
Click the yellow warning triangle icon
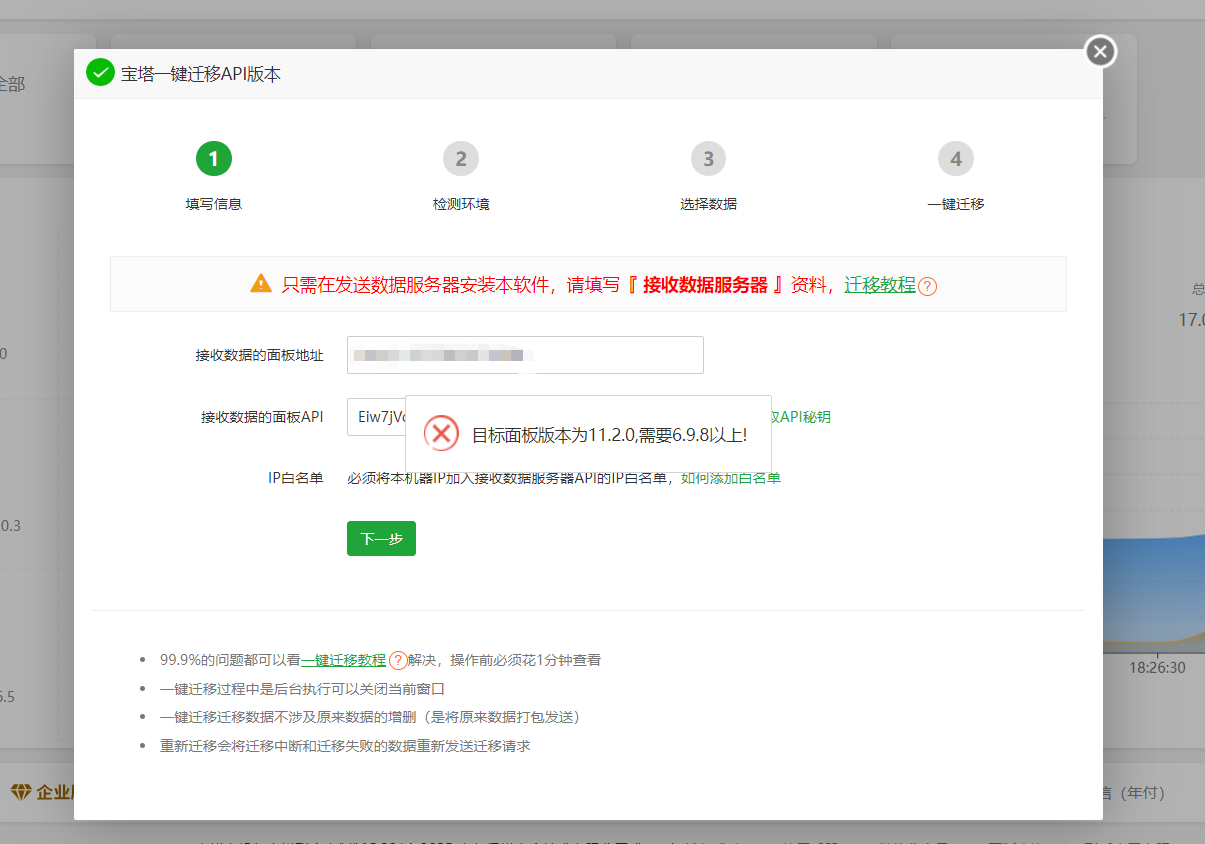[260, 283]
